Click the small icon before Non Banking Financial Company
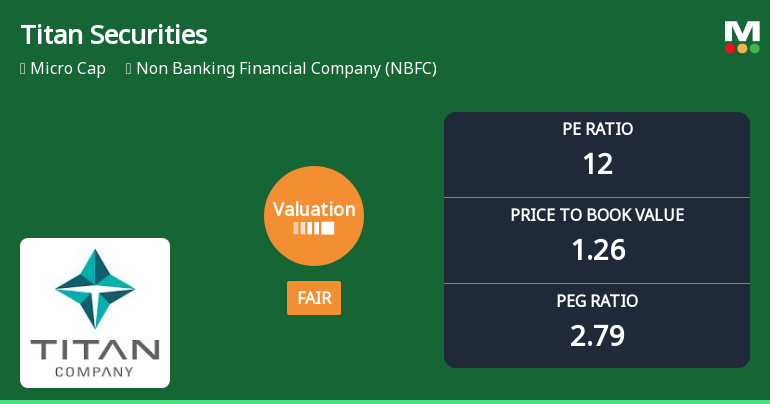The width and height of the screenshot is (770, 404). tap(129, 69)
